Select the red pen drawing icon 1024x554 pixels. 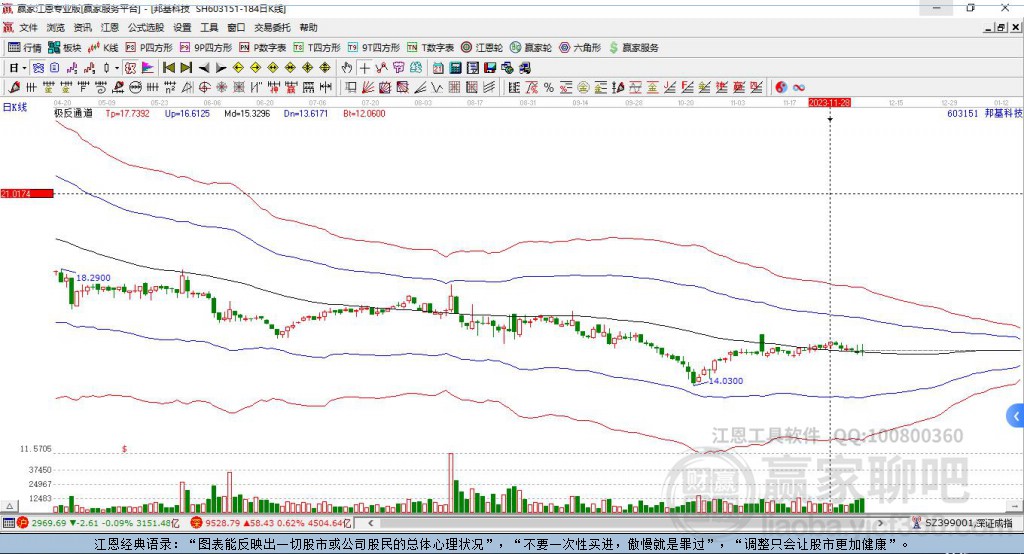click(x=14, y=88)
